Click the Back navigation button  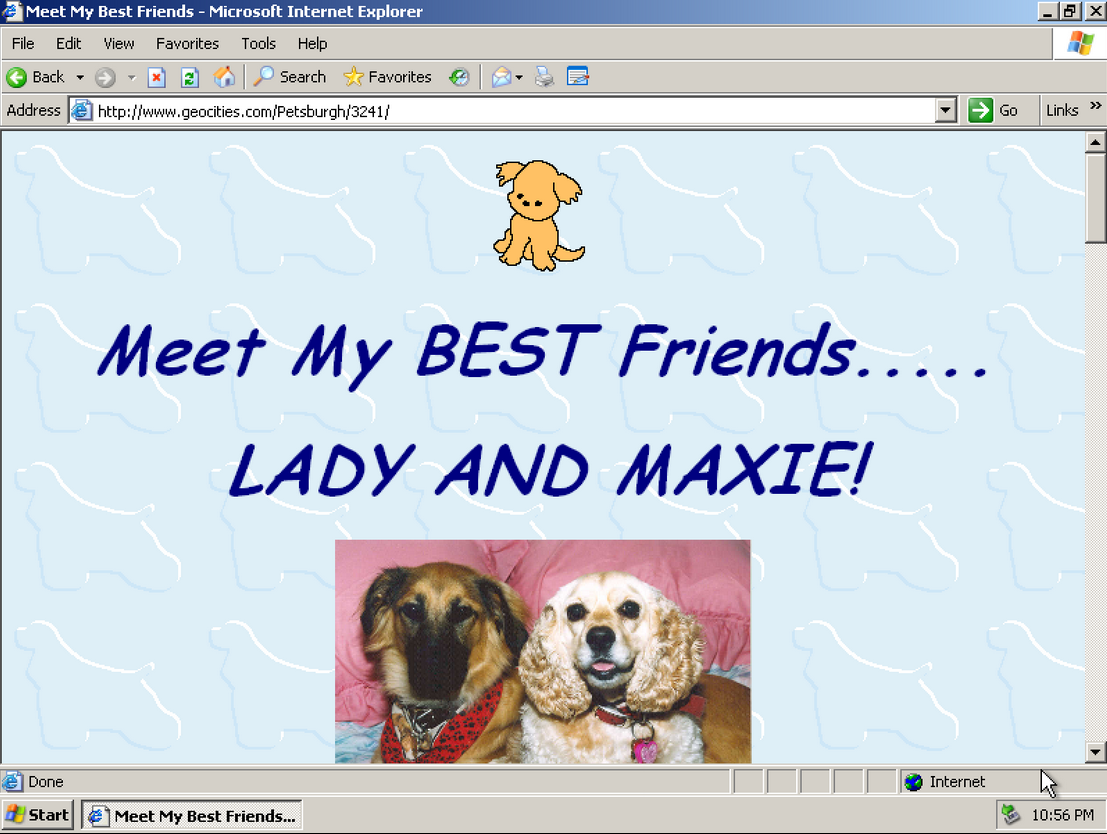36,77
